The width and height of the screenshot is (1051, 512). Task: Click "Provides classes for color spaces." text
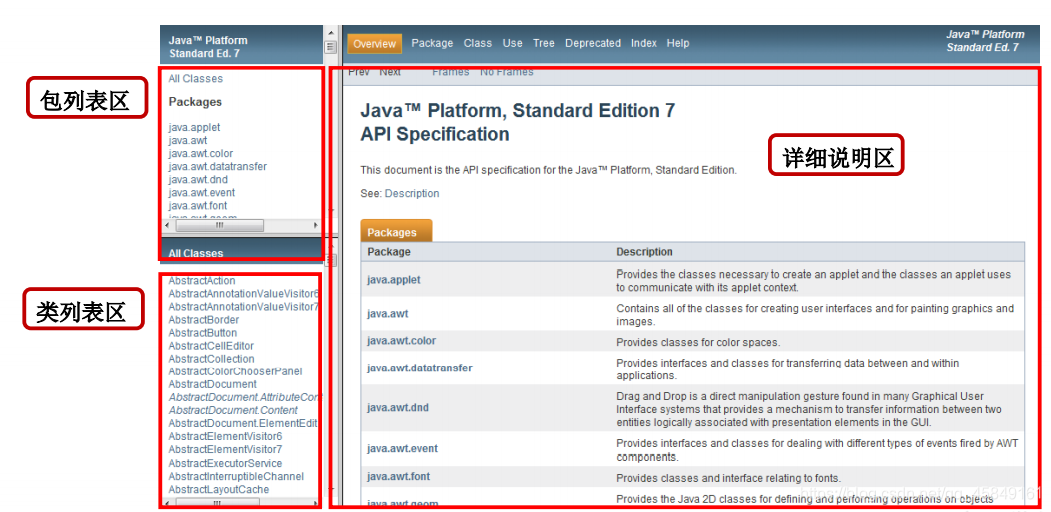[x=698, y=342]
